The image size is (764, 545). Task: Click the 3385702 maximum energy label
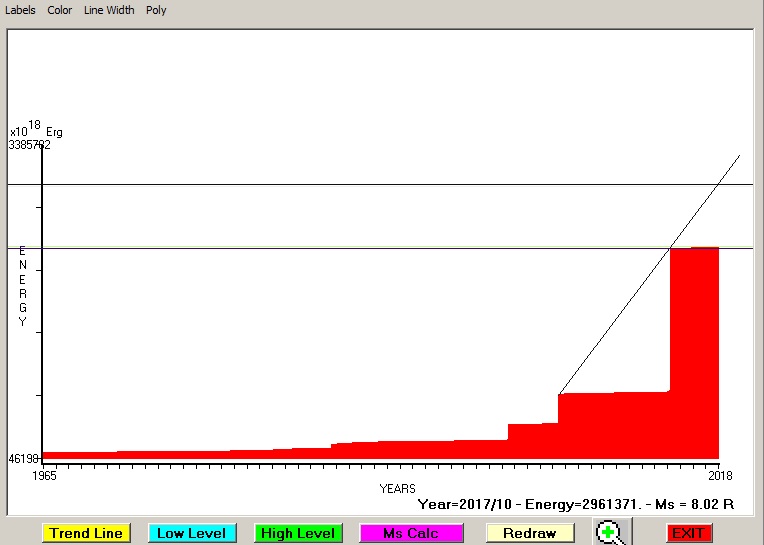30,145
